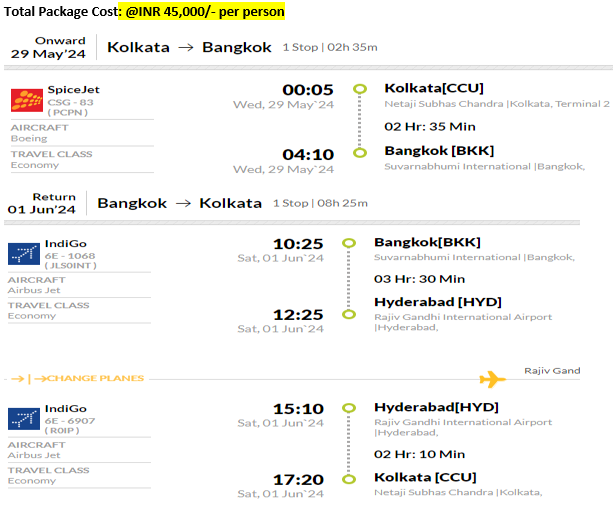Click the Hyderabad [HYD] arrival airport heading

tap(438, 302)
